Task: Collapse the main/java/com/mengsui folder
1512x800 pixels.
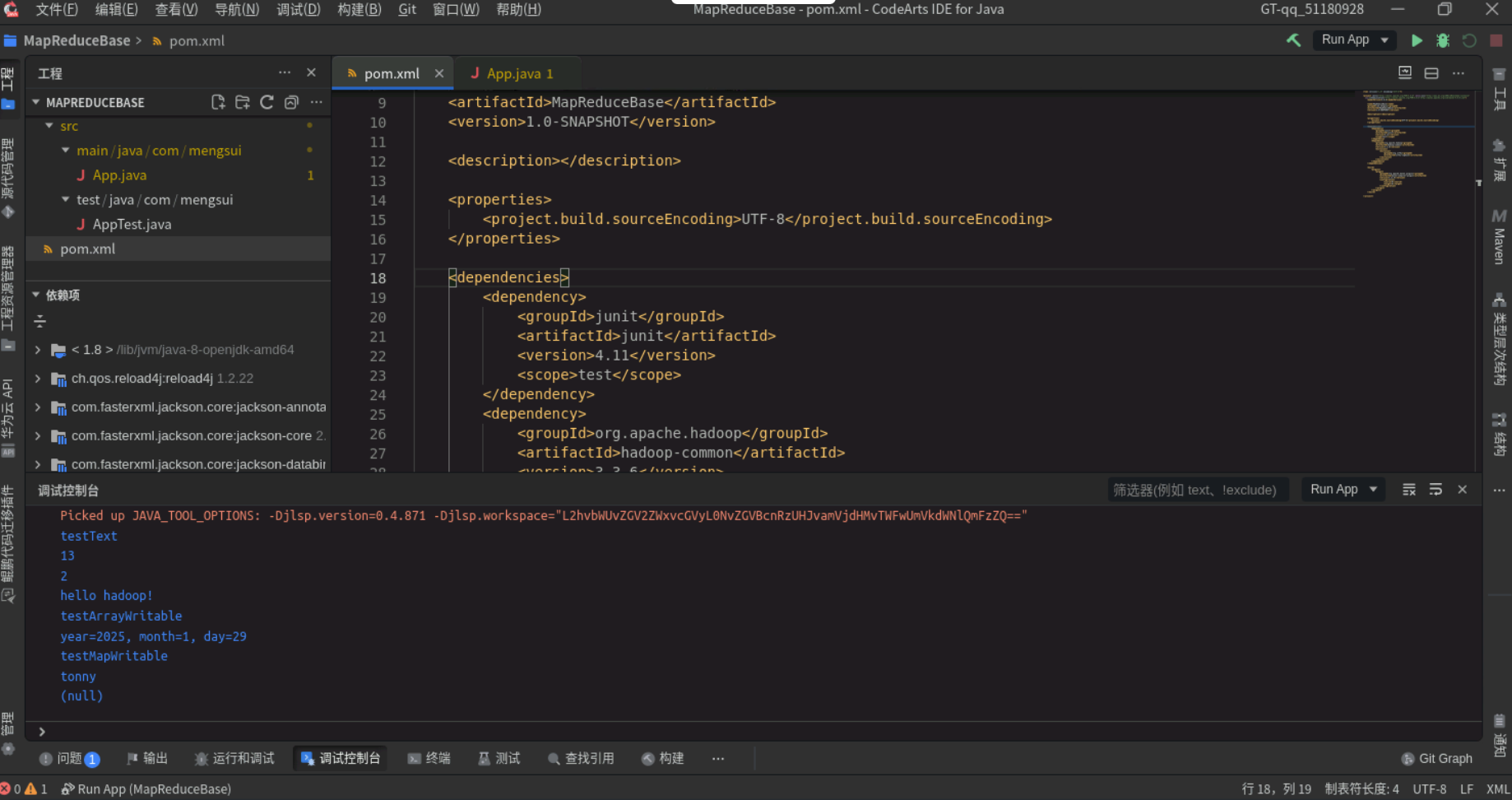Action: click(66, 151)
